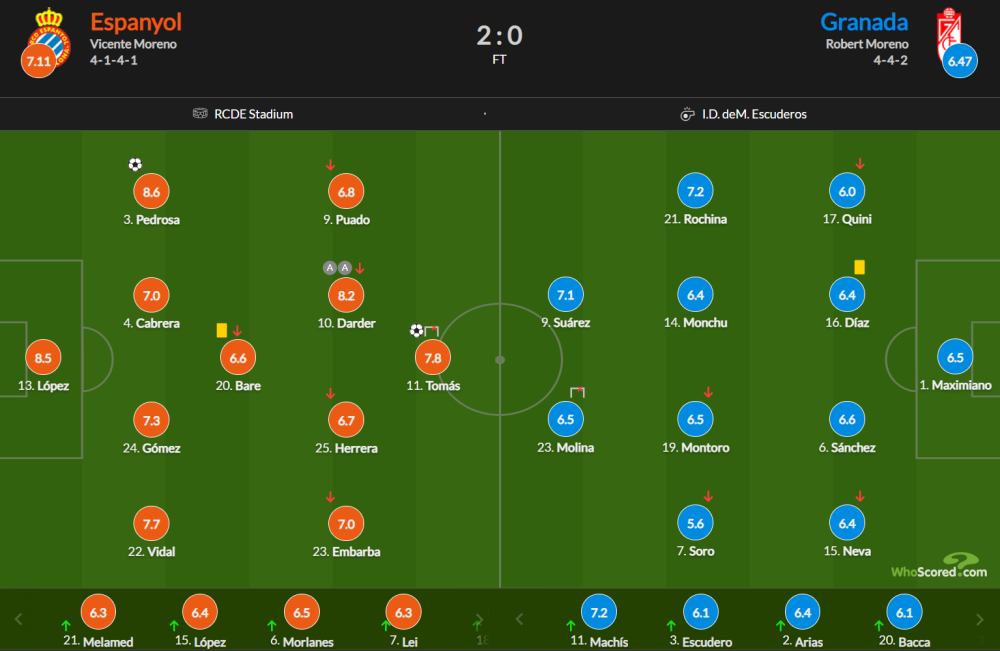Show previous Espanyol substitutes with left chevron

(18, 619)
